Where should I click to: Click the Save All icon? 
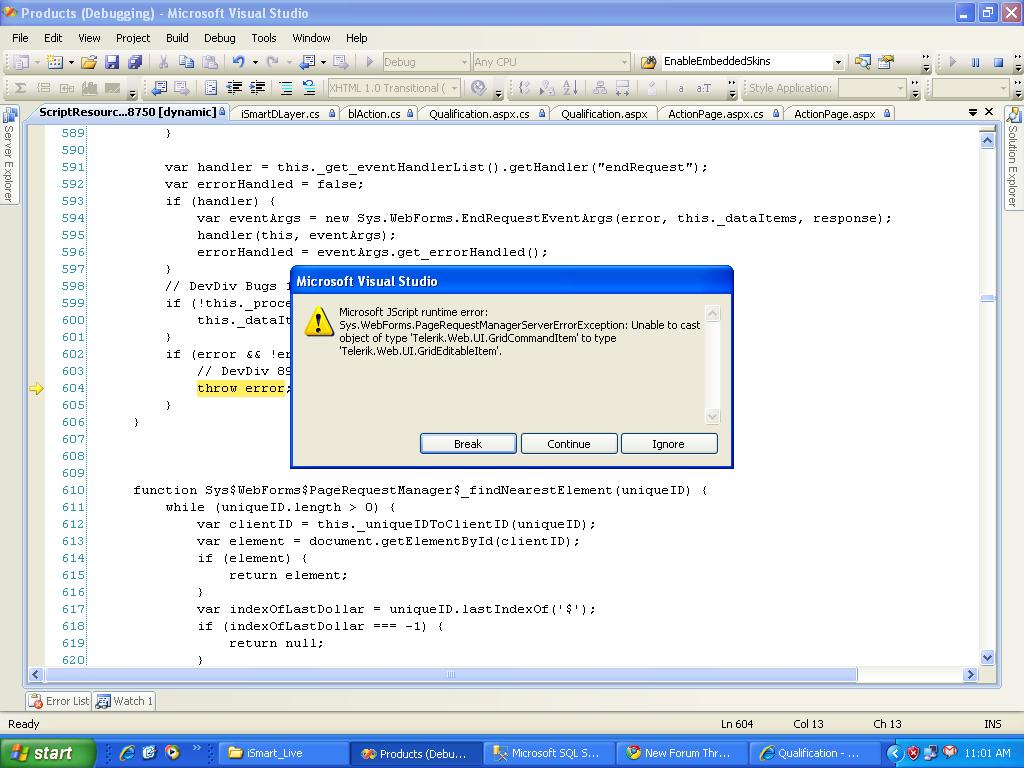[135, 62]
